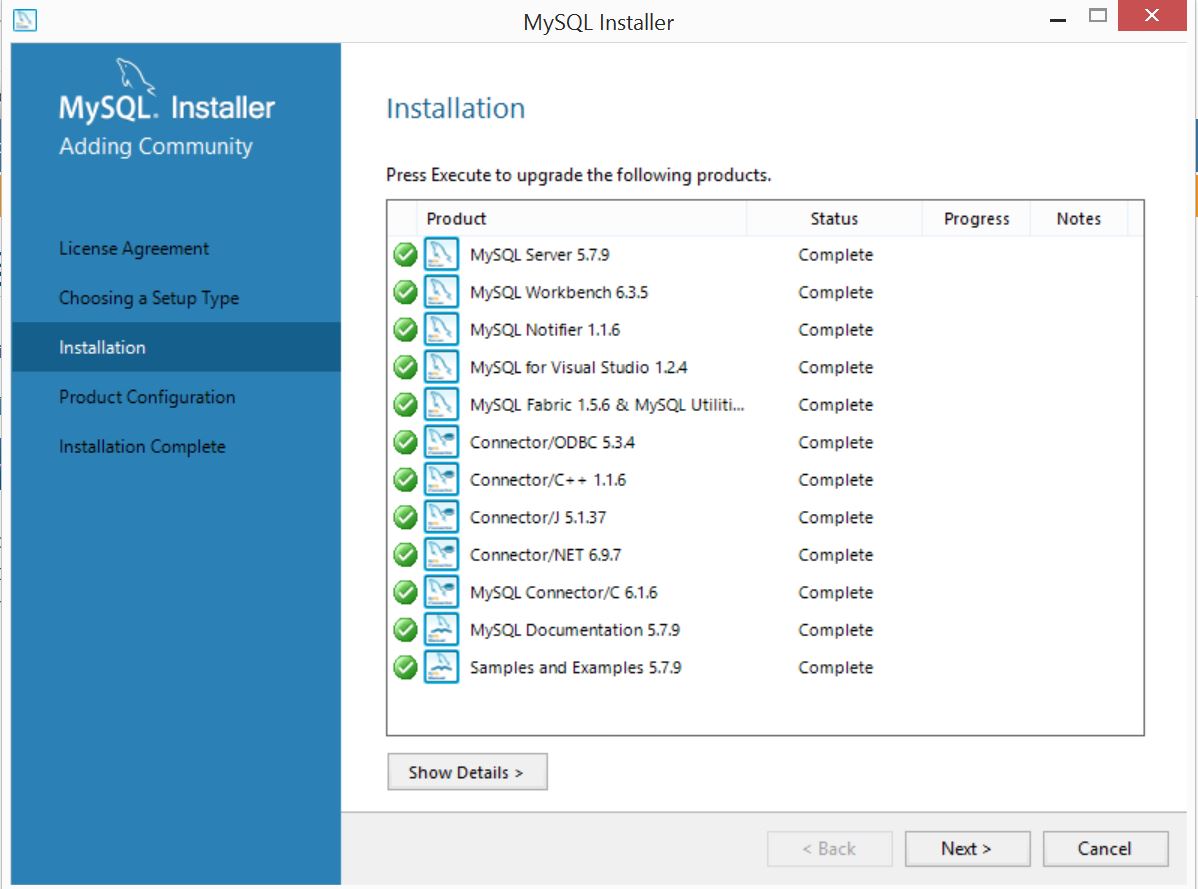Click the MySQL Workbench 6.3.5 product icon
The height and width of the screenshot is (889, 1198).
(441, 292)
